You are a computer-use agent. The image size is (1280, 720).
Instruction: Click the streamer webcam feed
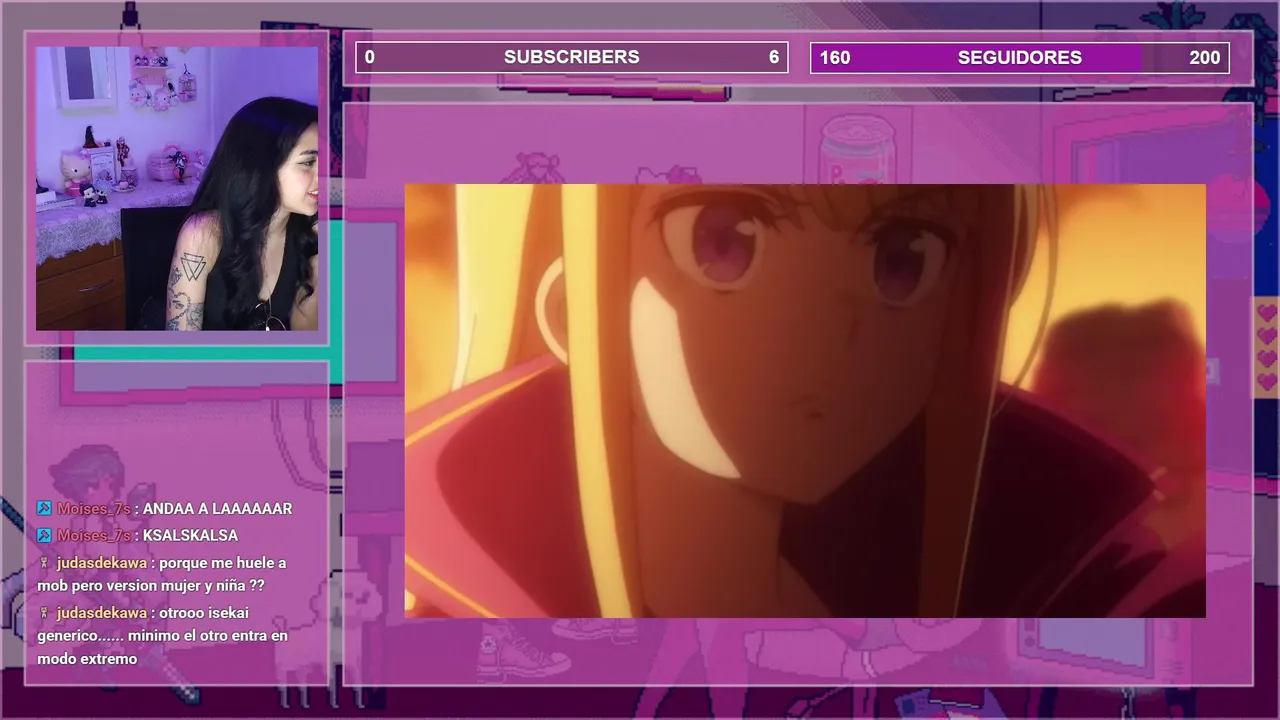tap(177, 188)
